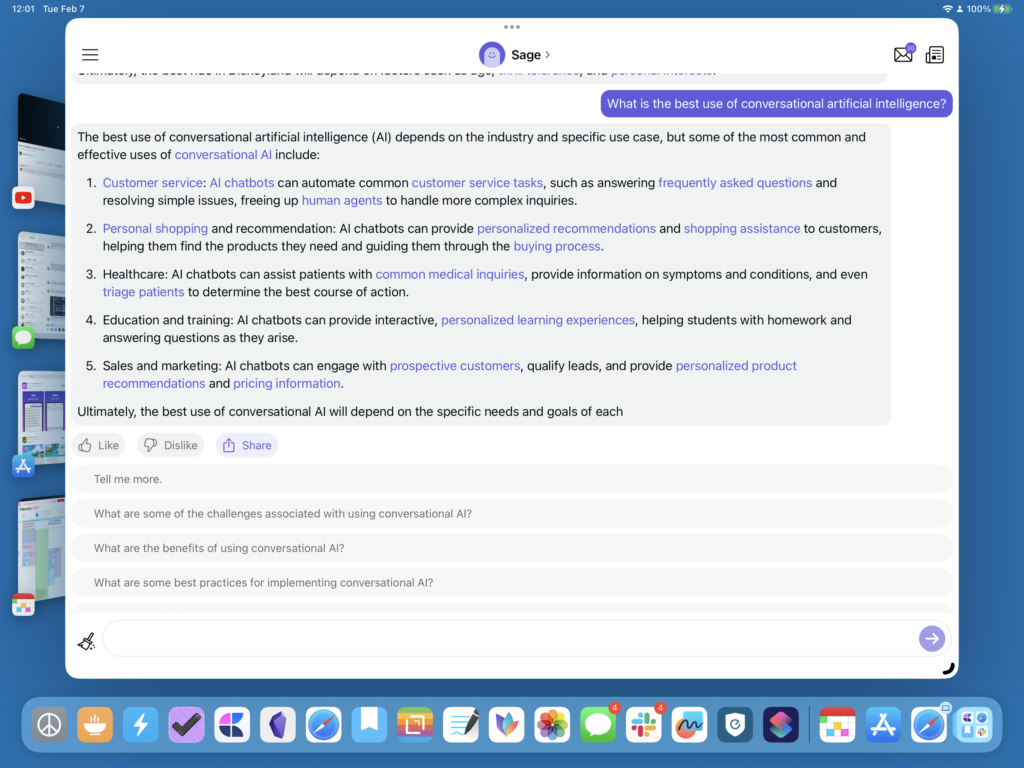
Task: Open the 'AI chatbots' link
Action: tap(242, 183)
